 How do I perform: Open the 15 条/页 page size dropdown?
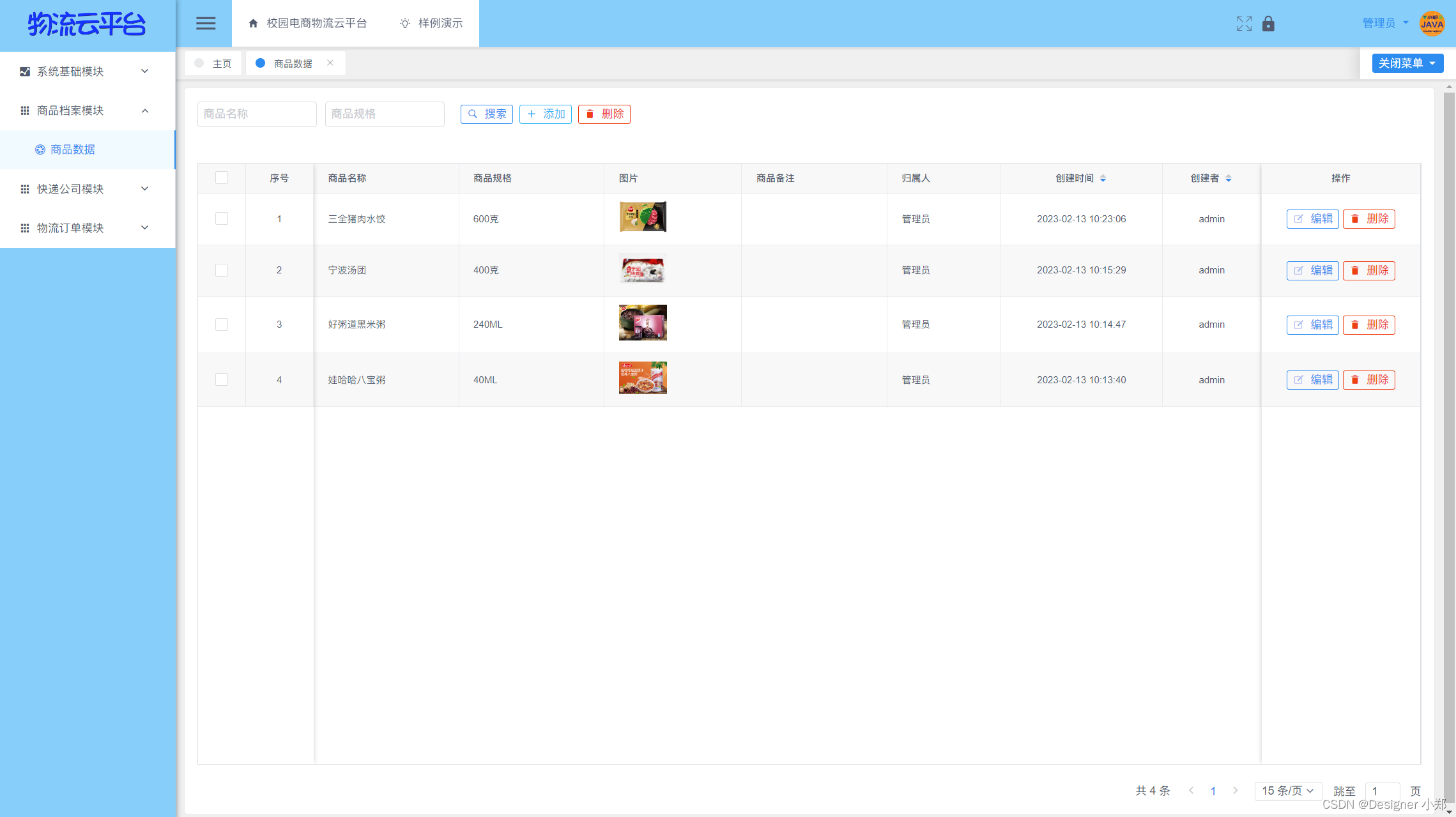1287,790
